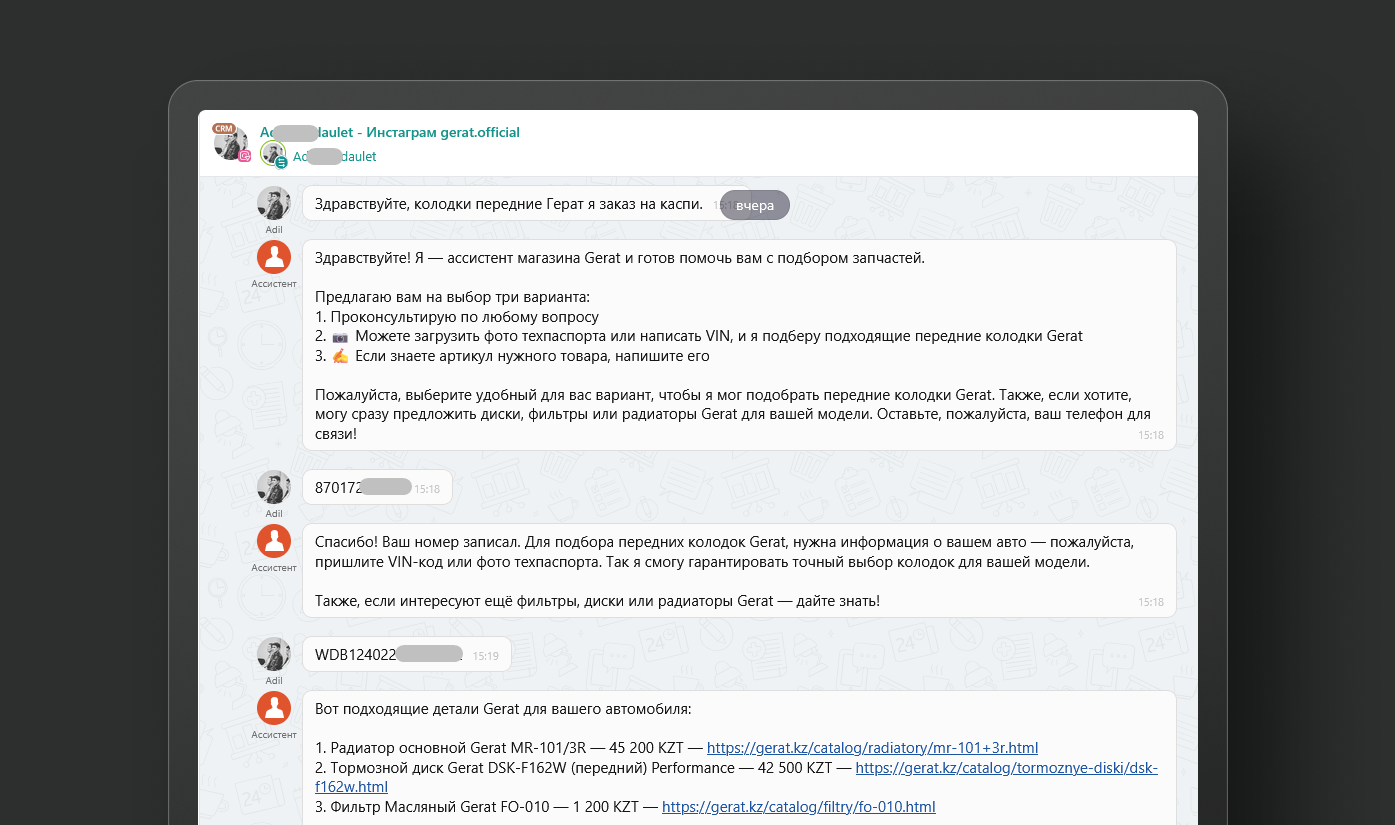The image size is (1395, 825).
Task: Open the FO-010 oil filter catalog link
Action: pos(798,807)
